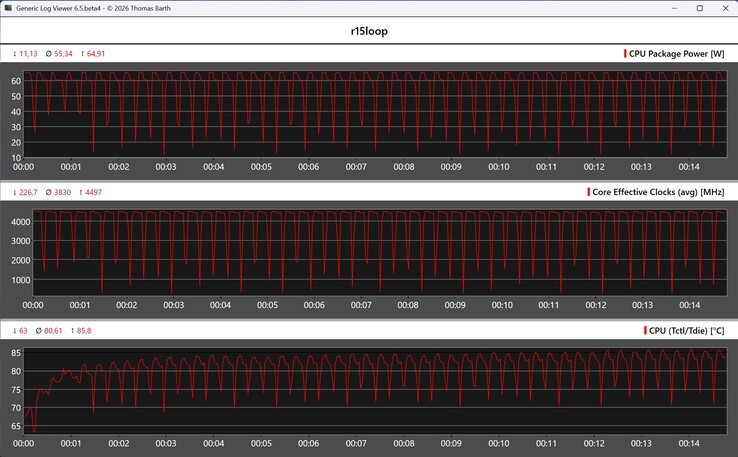Click the 00:10 time label under clocks chart
Screen dimensions: 738x457
[x=502, y=305]
